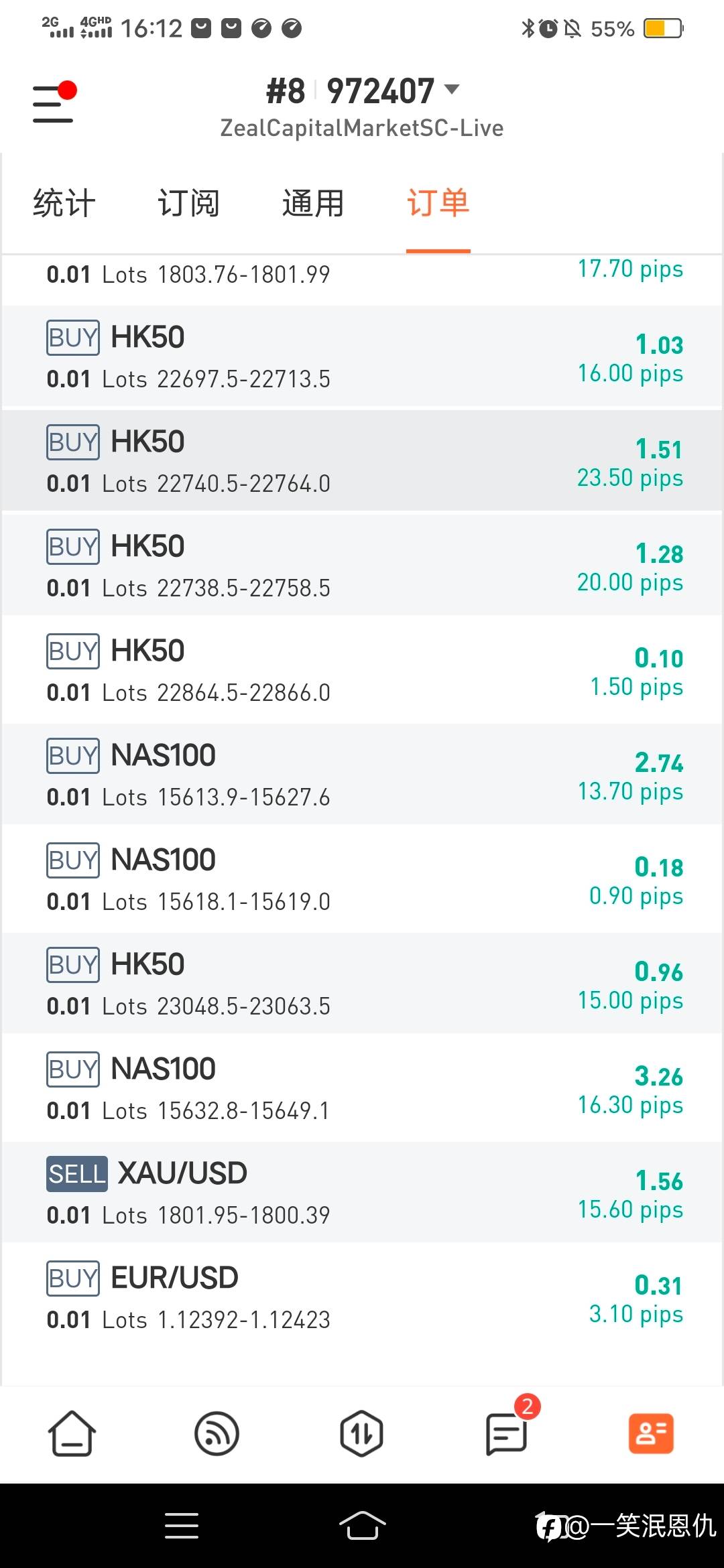
Task: Tap the ZealCapitalMarketSC-Live server label
Action: pyautogui.click(x=362, y=128)
